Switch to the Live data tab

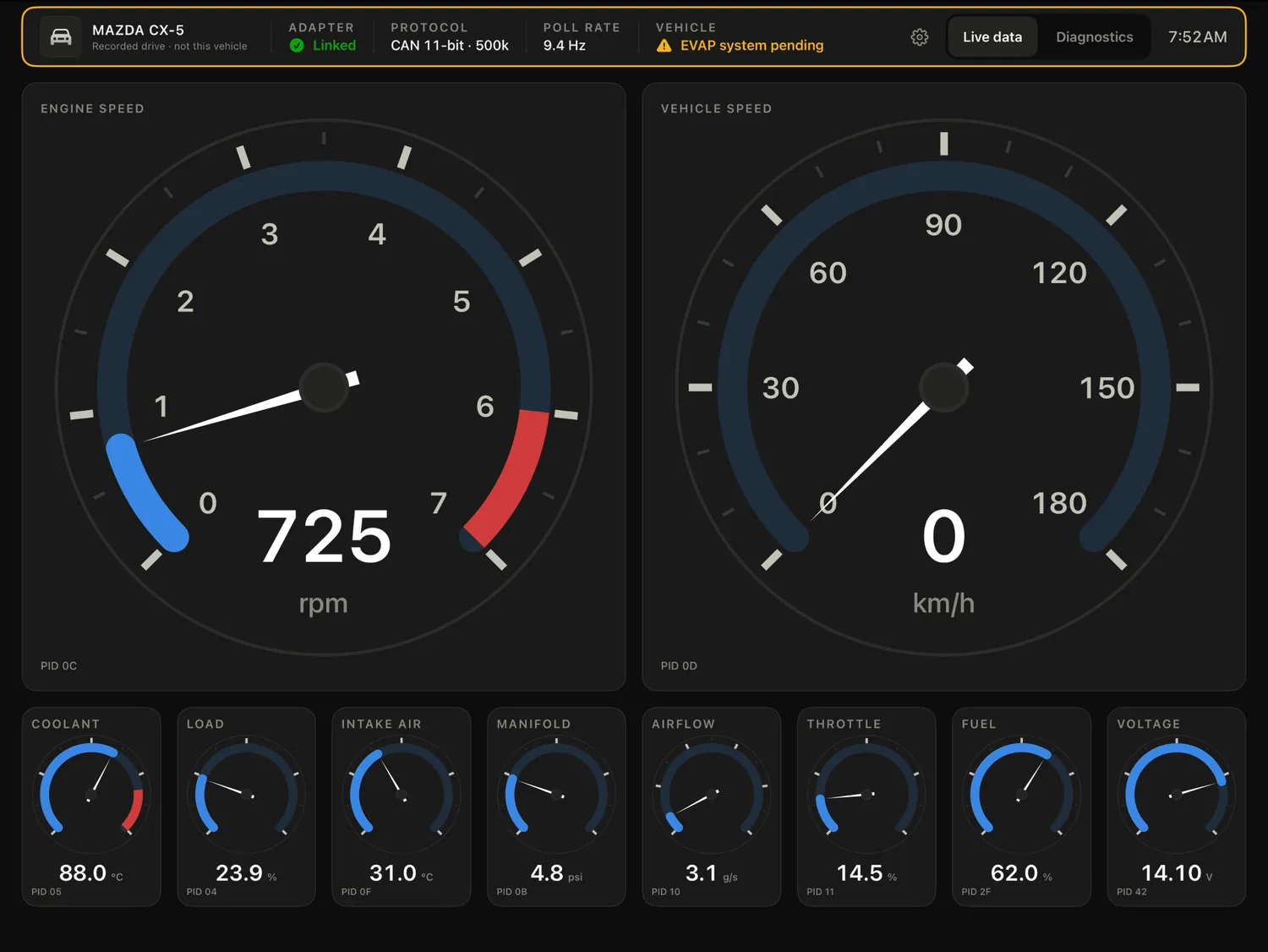[x=992, y=37]
